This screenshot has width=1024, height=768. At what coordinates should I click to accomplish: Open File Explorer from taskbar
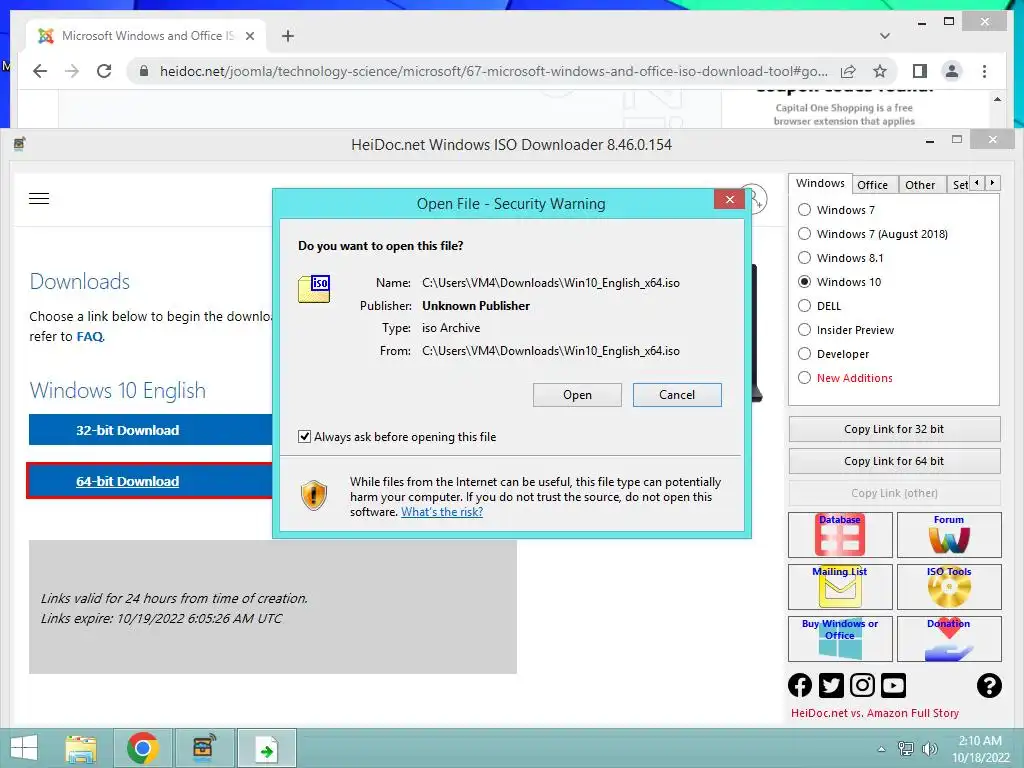(x=81, y=748)
